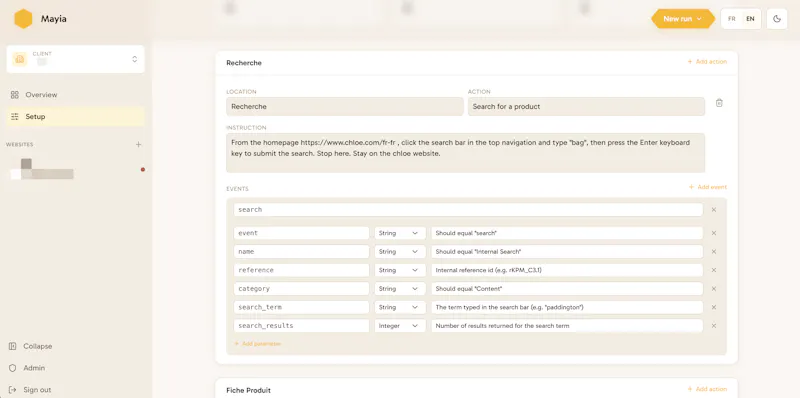Switch language to FR
Image resolution: width=800 pixels, height=398 pixels.
[731, 19]
